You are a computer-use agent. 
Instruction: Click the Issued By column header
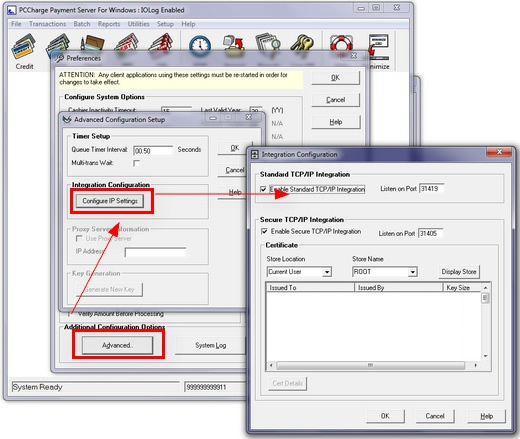coord(398,287)
